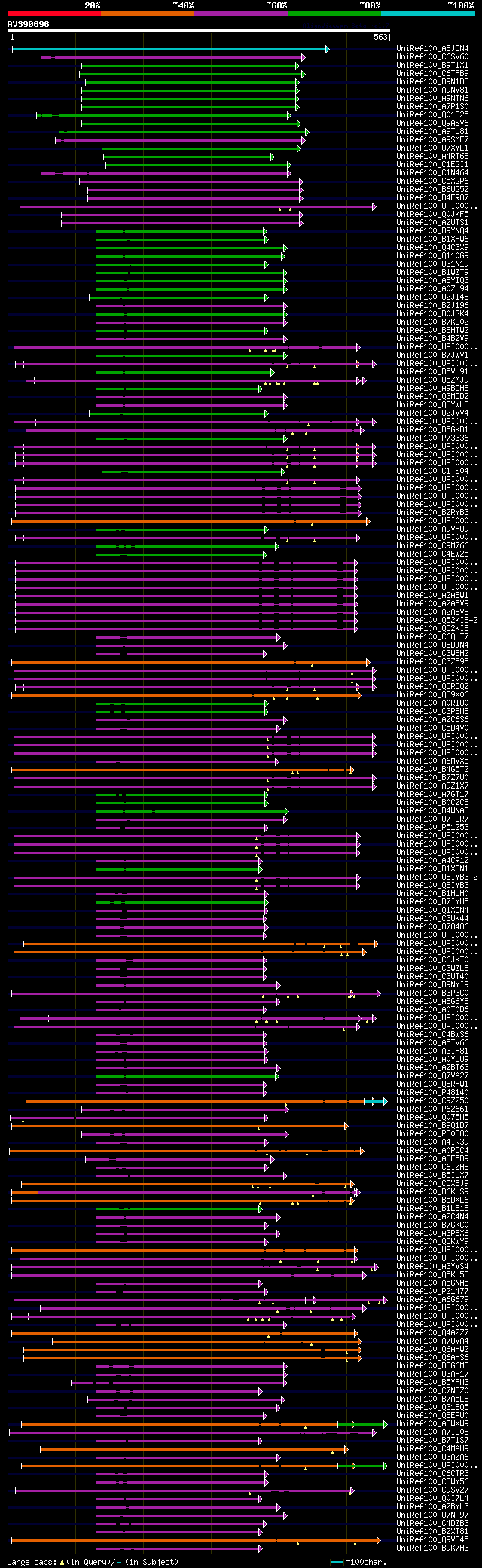Select the UniRef100_Q8IYB3-2 hit label
Screen dimensions: 482x1568
[x=437, y=877]
